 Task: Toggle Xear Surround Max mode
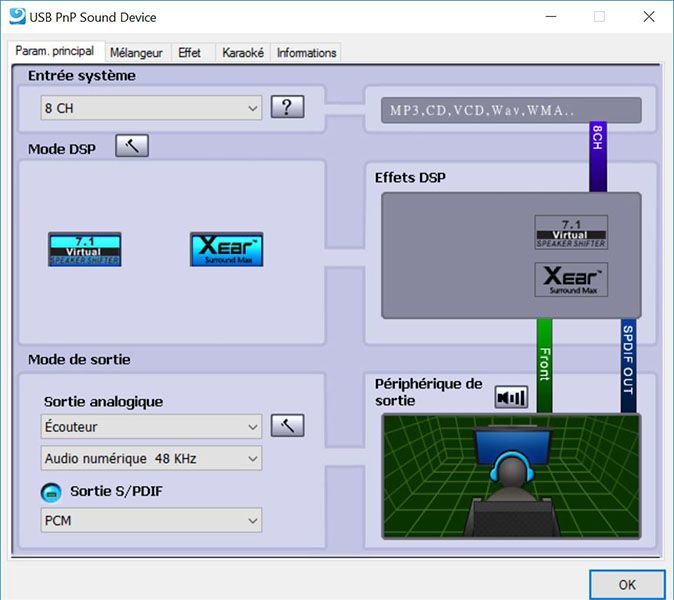pyautogui.click(x=226, y=249)
